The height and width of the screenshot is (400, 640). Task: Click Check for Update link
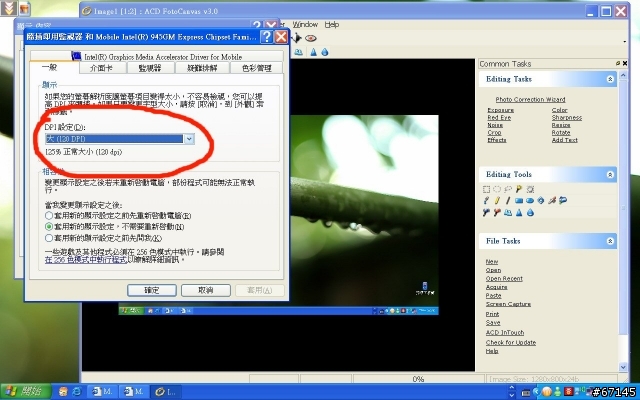coord(511,342)
